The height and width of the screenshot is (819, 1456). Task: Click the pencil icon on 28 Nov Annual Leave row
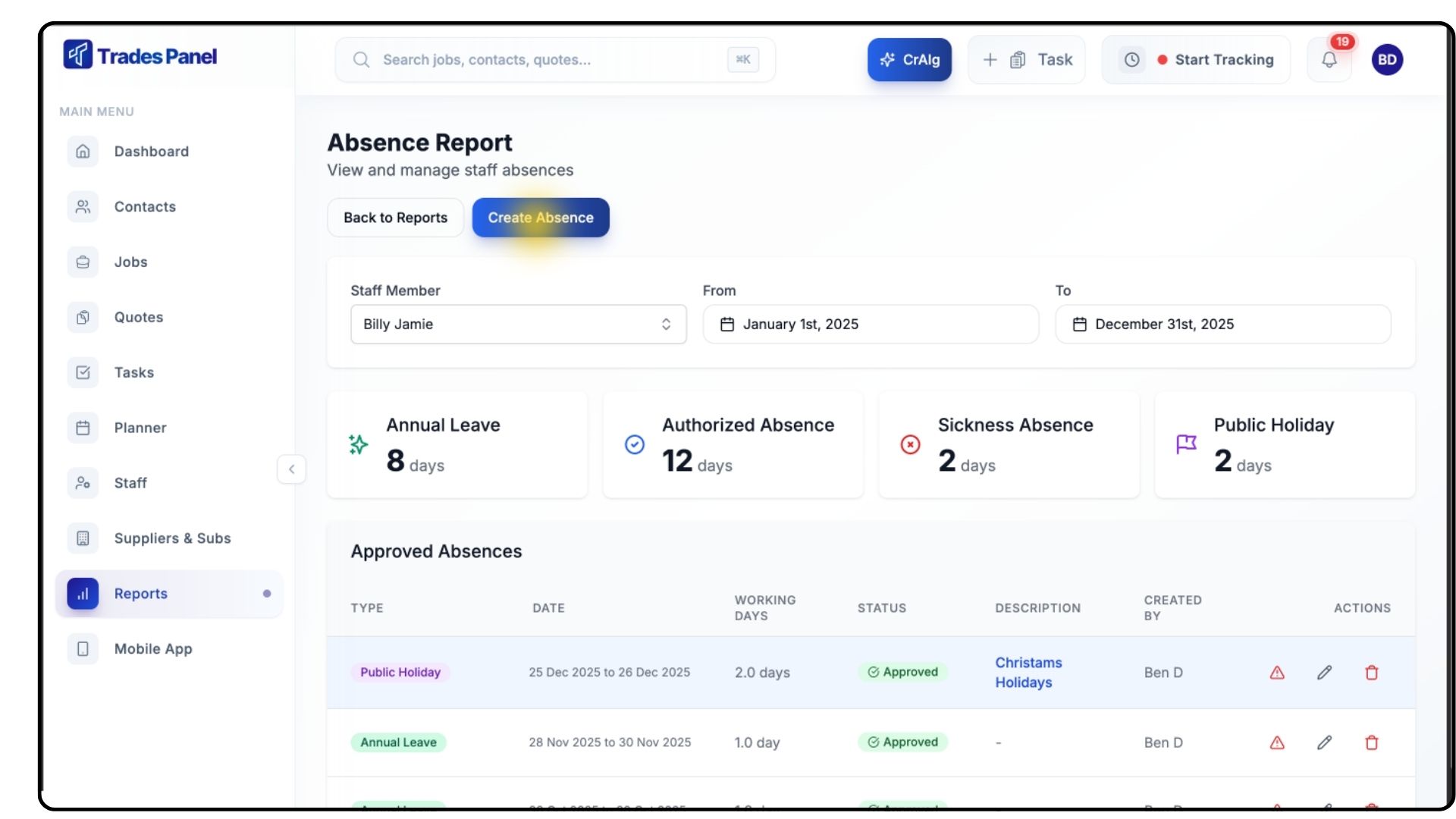click(x=1324, y=742)
